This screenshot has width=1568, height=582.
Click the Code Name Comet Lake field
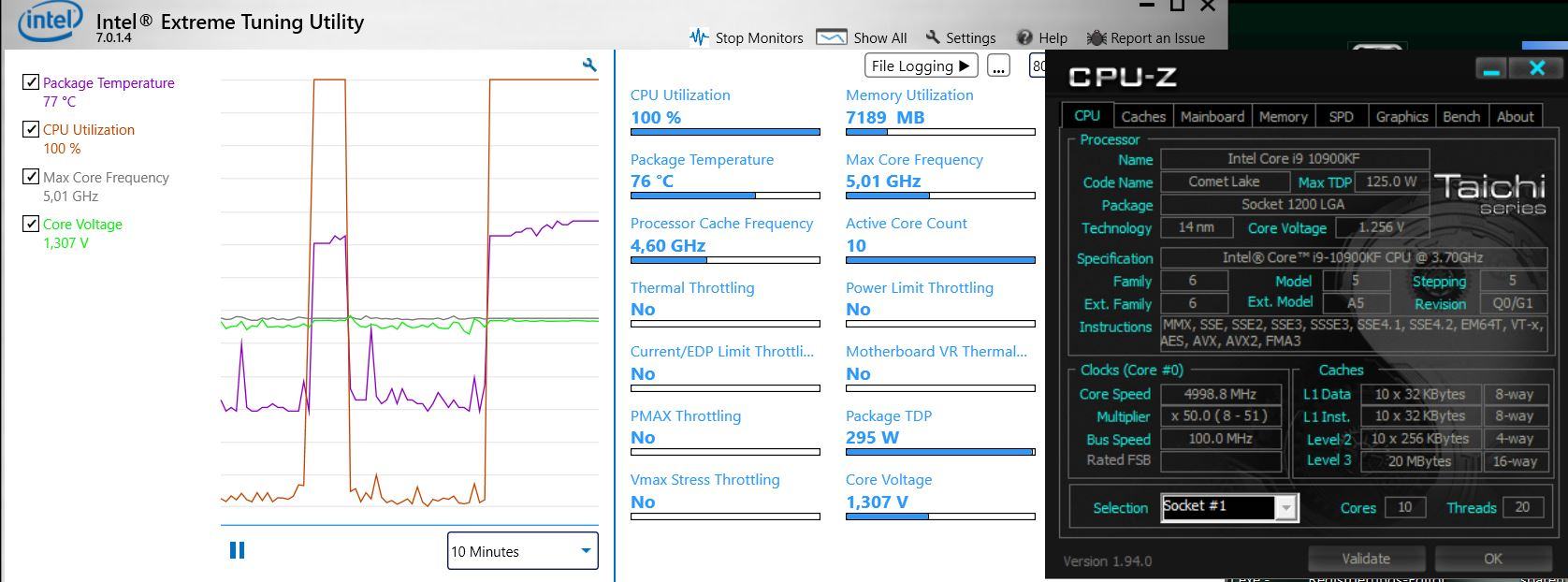(1224, 182)
